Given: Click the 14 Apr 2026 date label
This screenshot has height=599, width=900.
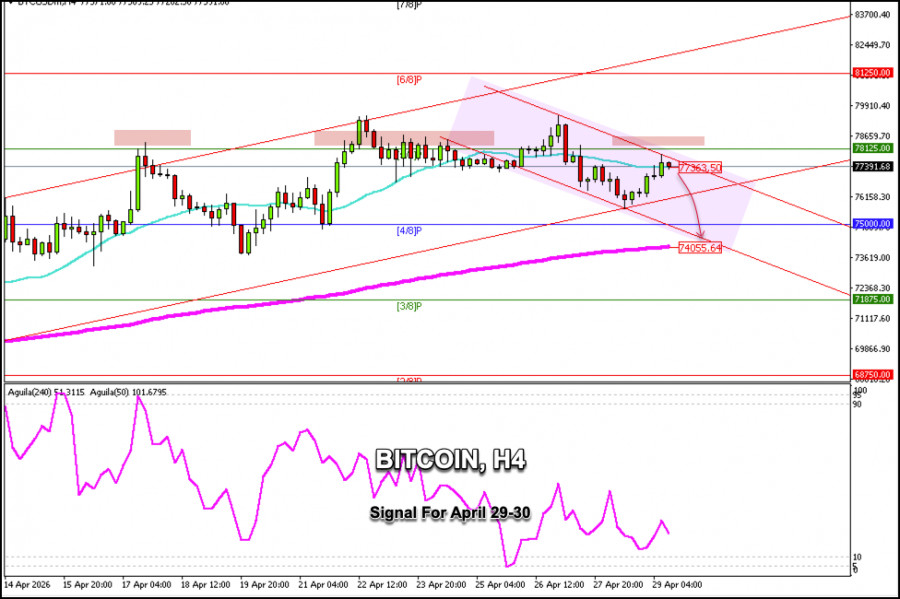Looking at the screenshot, I should pyautogui.click(x=28, y=585).
